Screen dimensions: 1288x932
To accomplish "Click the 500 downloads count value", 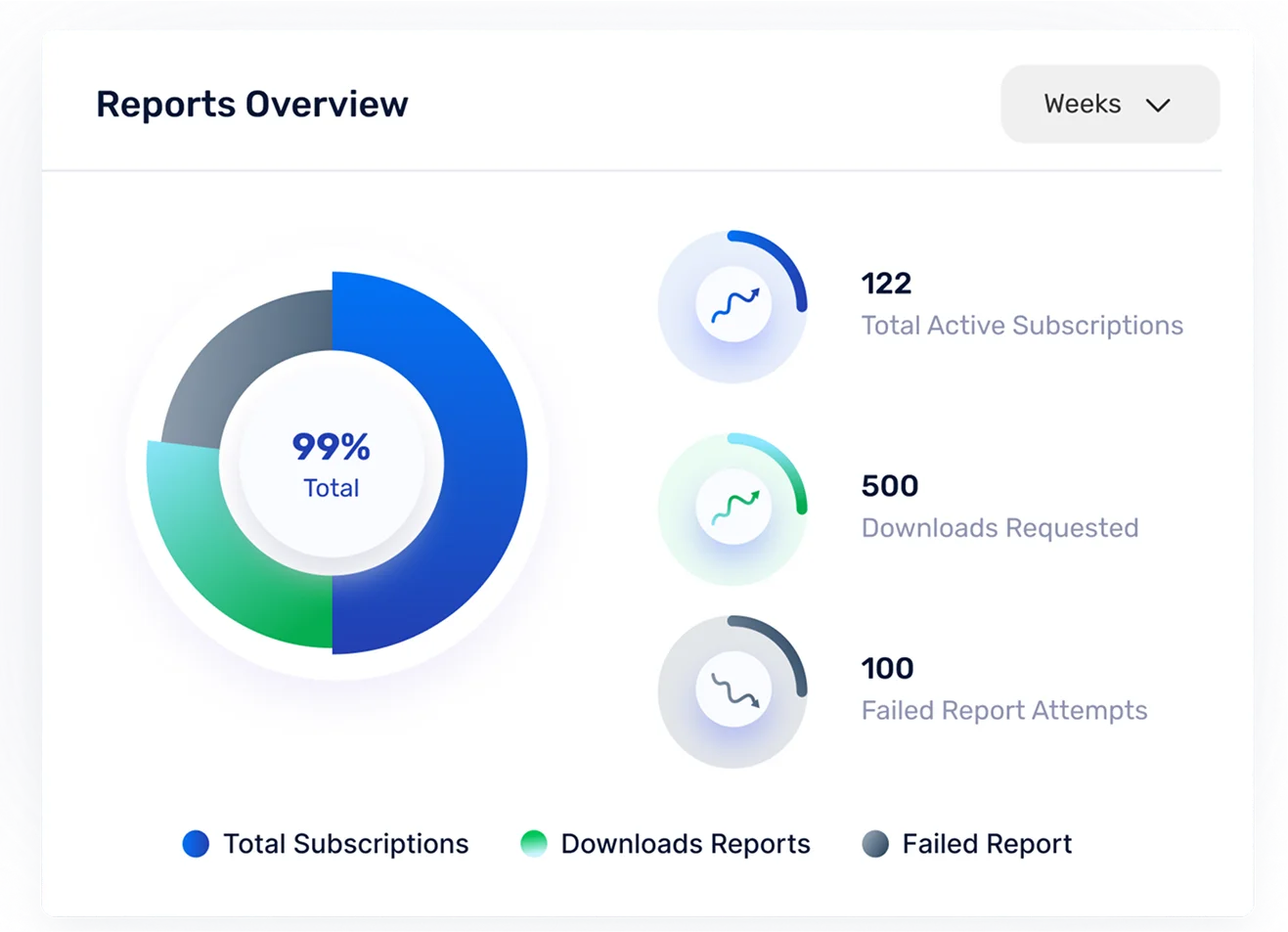I will coord(889,486).
